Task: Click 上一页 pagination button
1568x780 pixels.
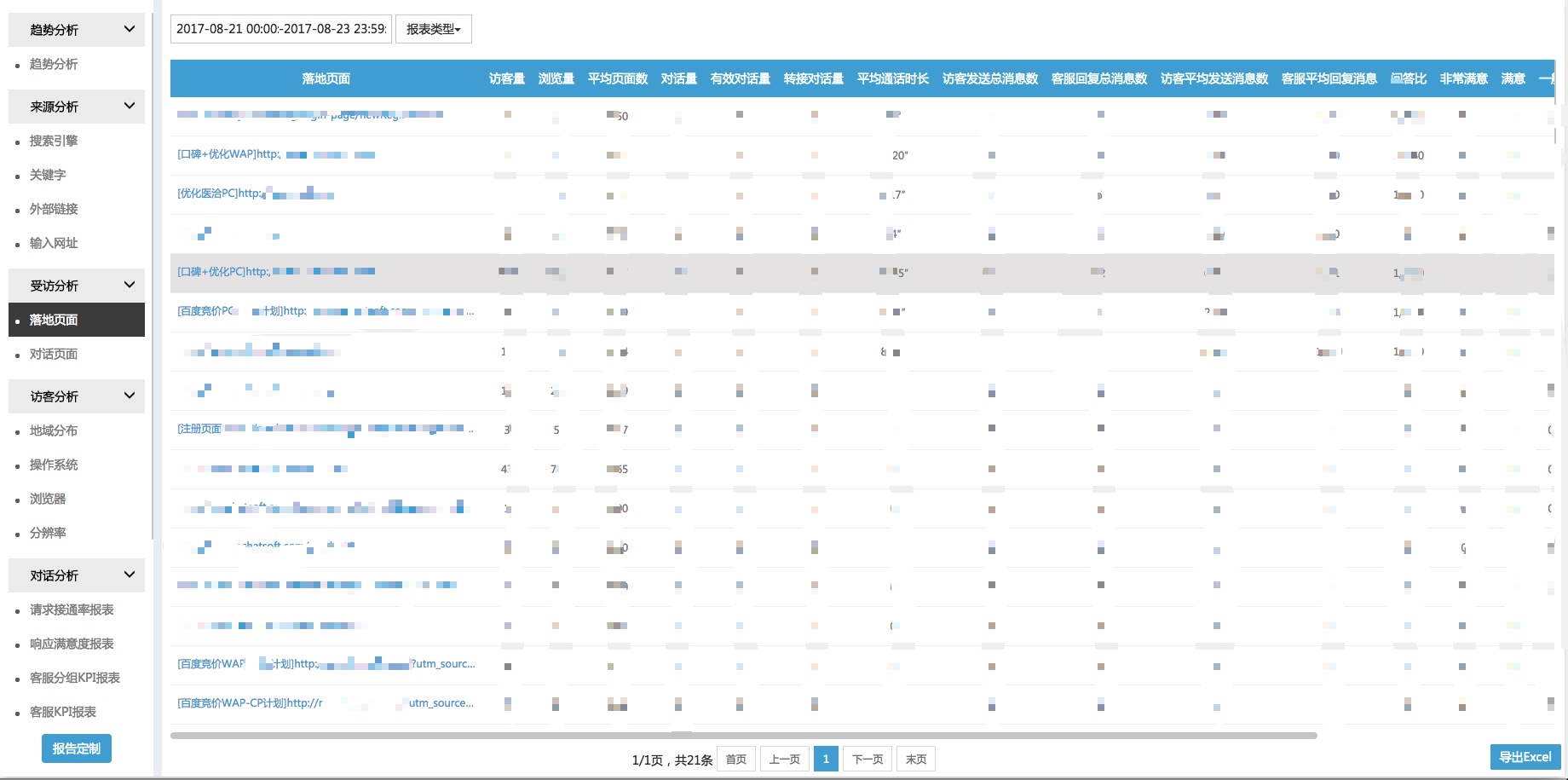Action: pos(785,759)
